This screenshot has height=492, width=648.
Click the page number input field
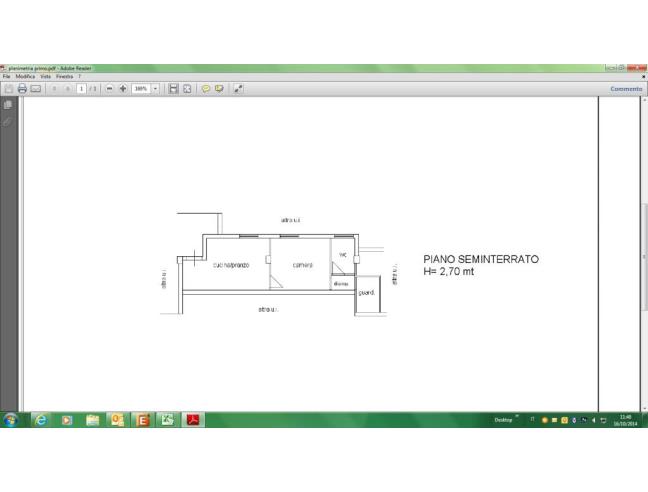click(81, 88)
